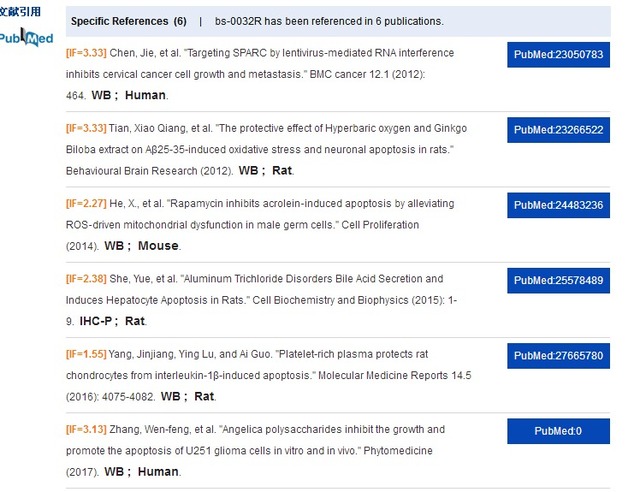Click the Chinese 文献引用 heading

click(x=22, y=13)
